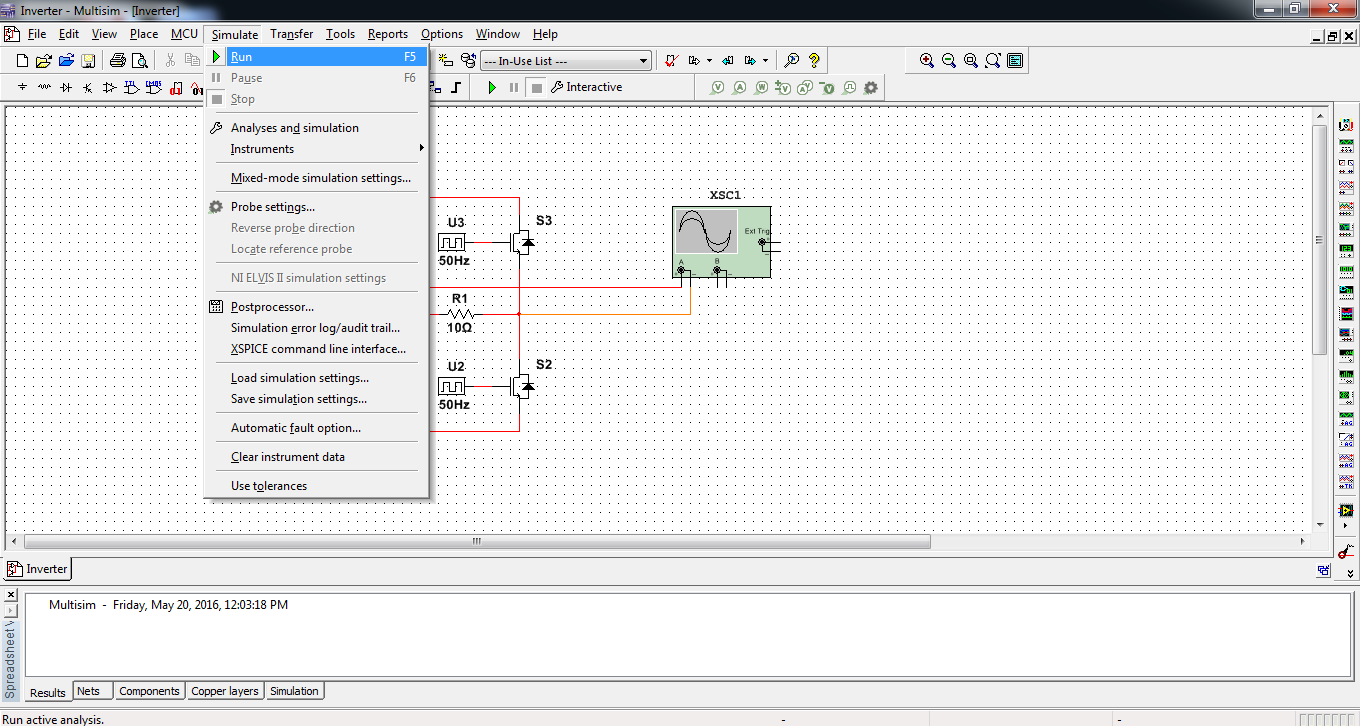Select Clear instrument data
The image size is (1360, 726).
pyautogui.click(x=316, y=457)
